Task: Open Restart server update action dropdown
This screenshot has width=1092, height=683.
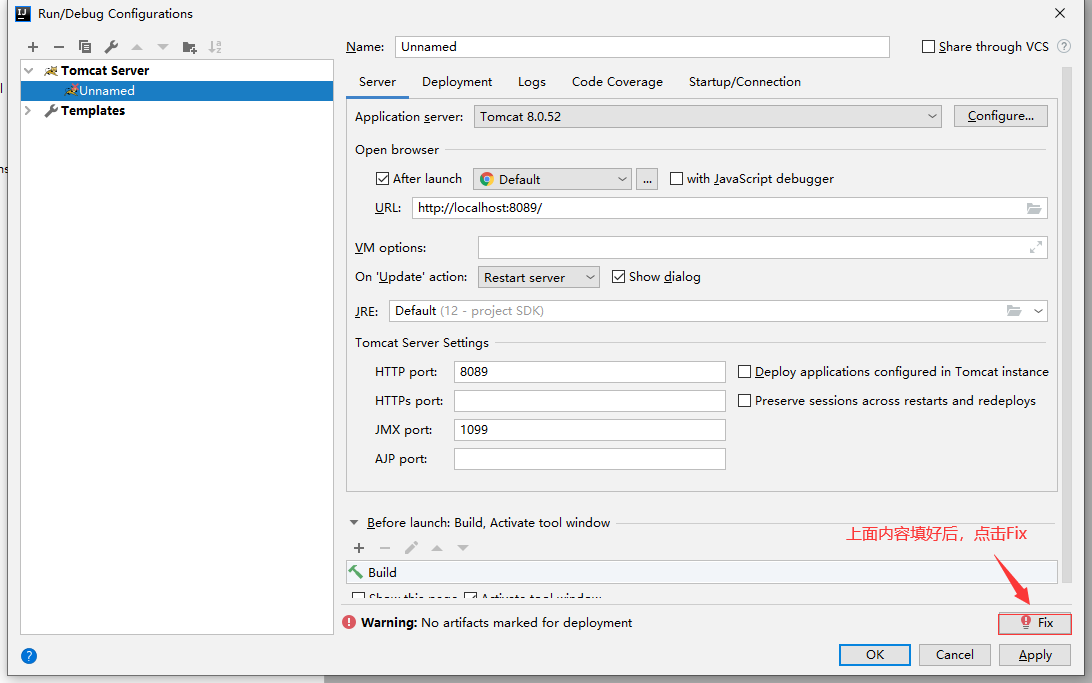Action: pos(538,277)
